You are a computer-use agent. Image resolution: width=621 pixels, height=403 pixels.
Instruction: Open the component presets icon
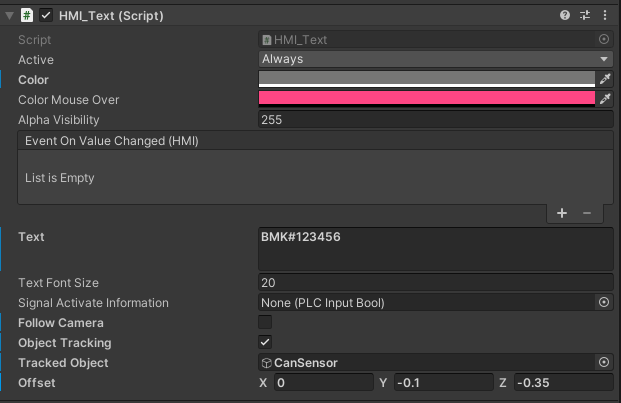[x=585, y=16]
